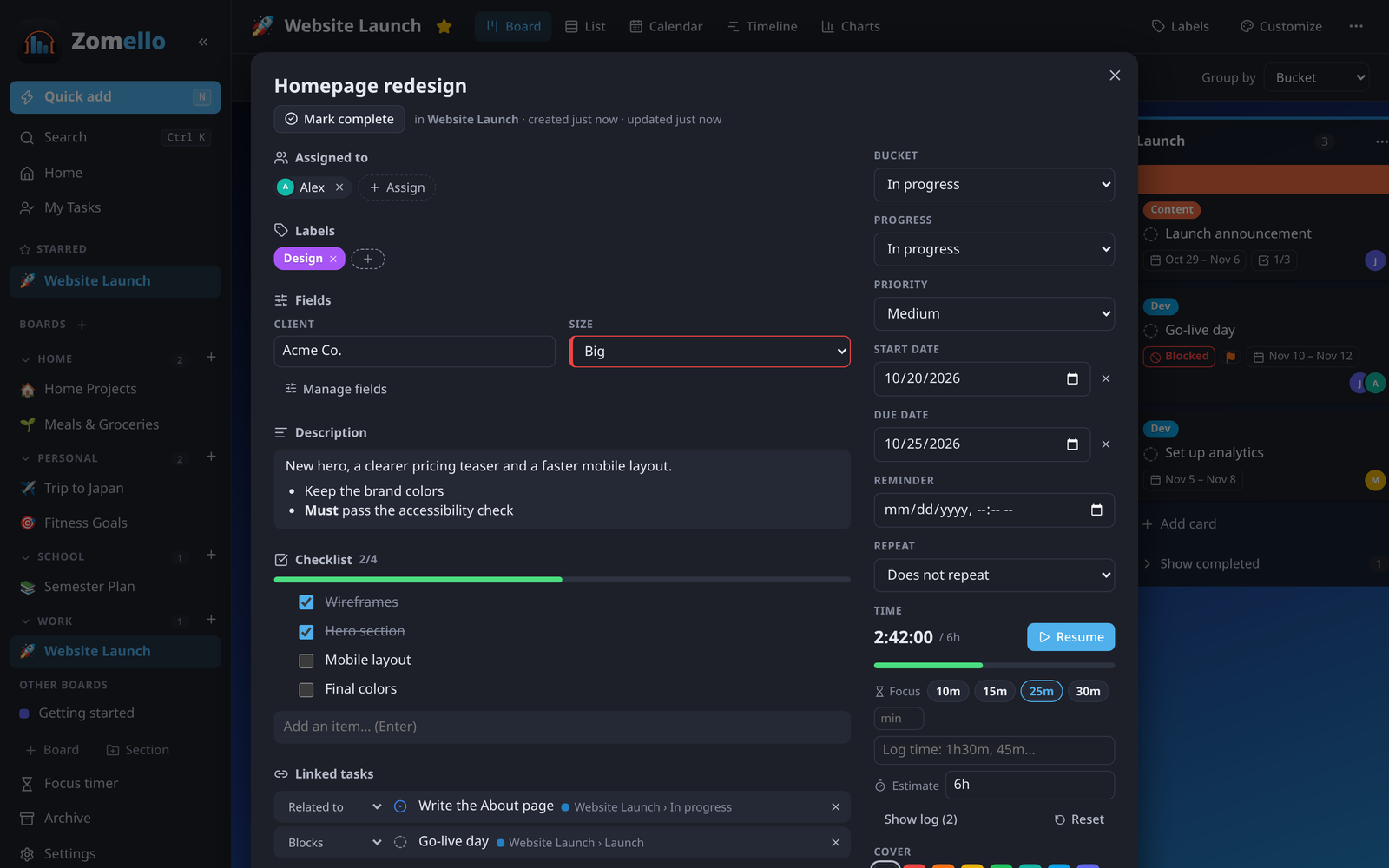Clear the due date
The width and height of the screenshot is (1389, 868).
1106,444
